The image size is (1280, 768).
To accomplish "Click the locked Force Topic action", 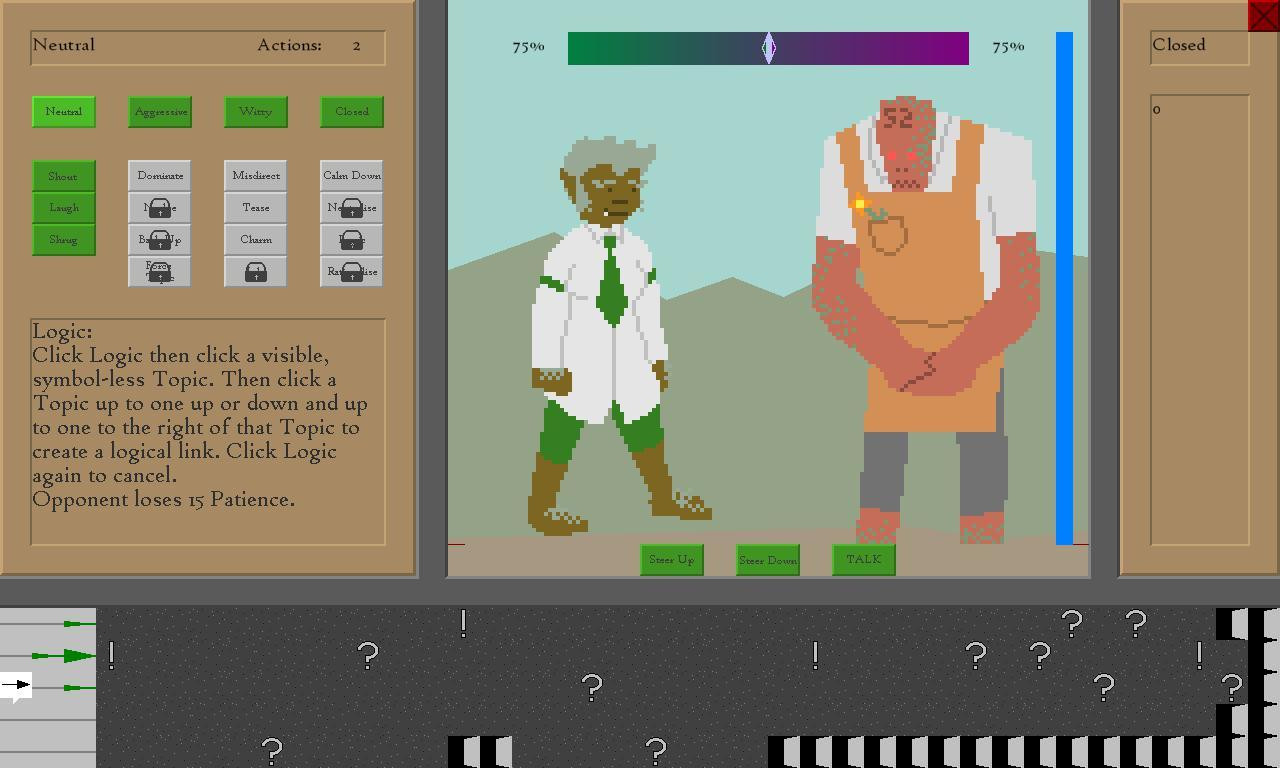I will pos(160,272).
